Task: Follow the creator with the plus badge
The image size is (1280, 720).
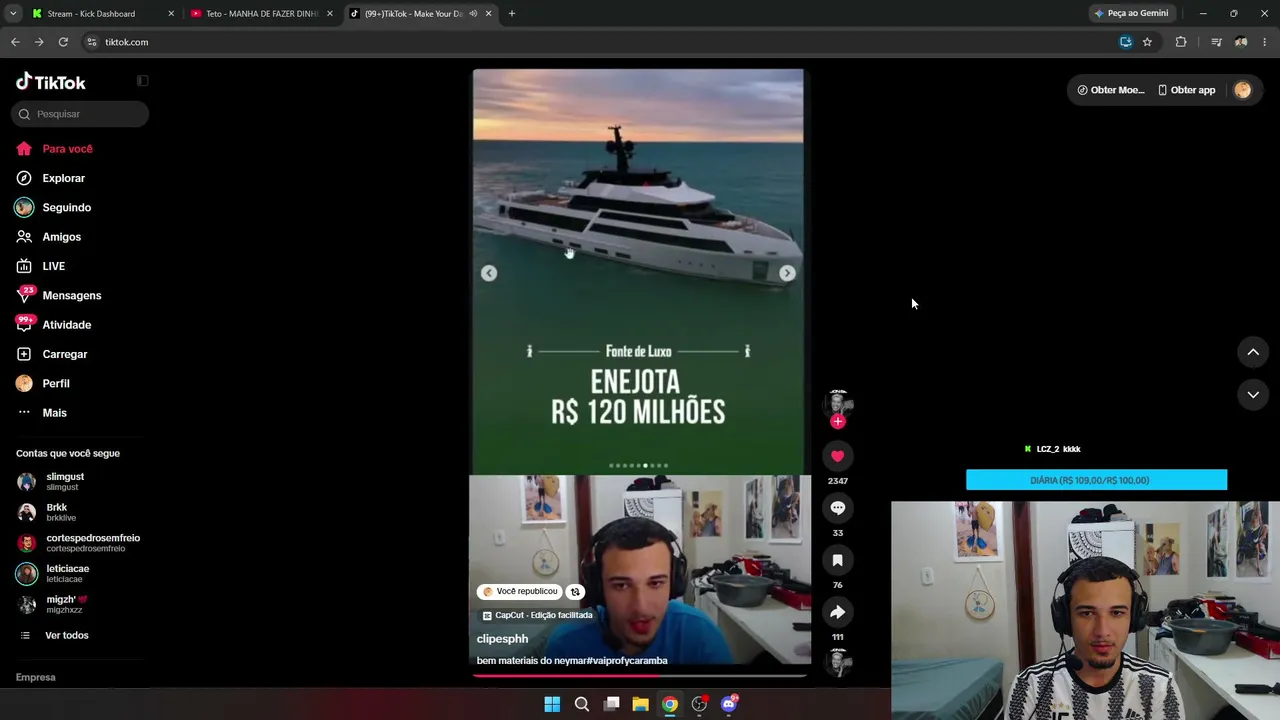Action: click(x=838, y=421)
